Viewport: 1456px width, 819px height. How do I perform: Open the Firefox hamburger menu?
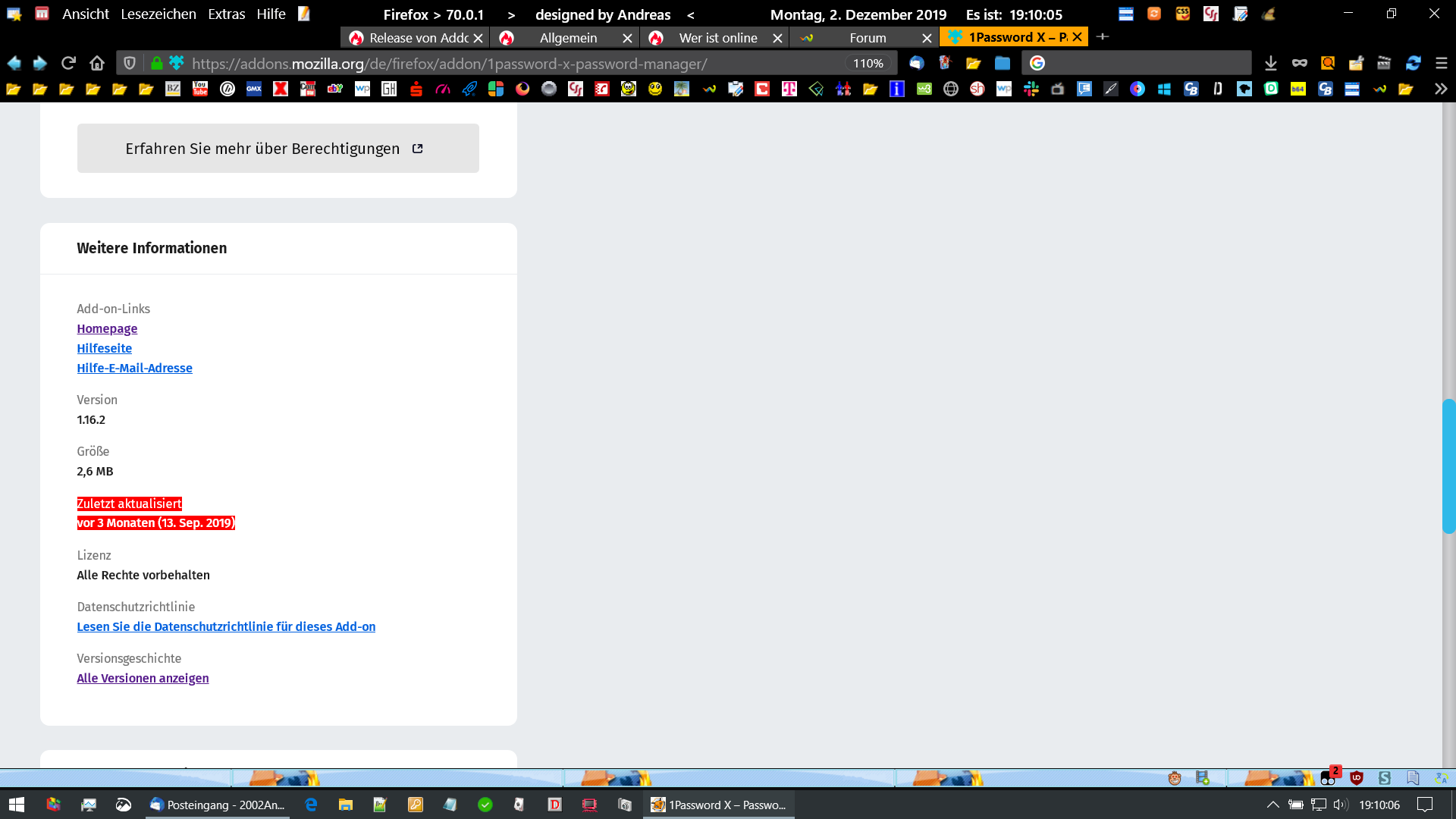point(1442,63)
